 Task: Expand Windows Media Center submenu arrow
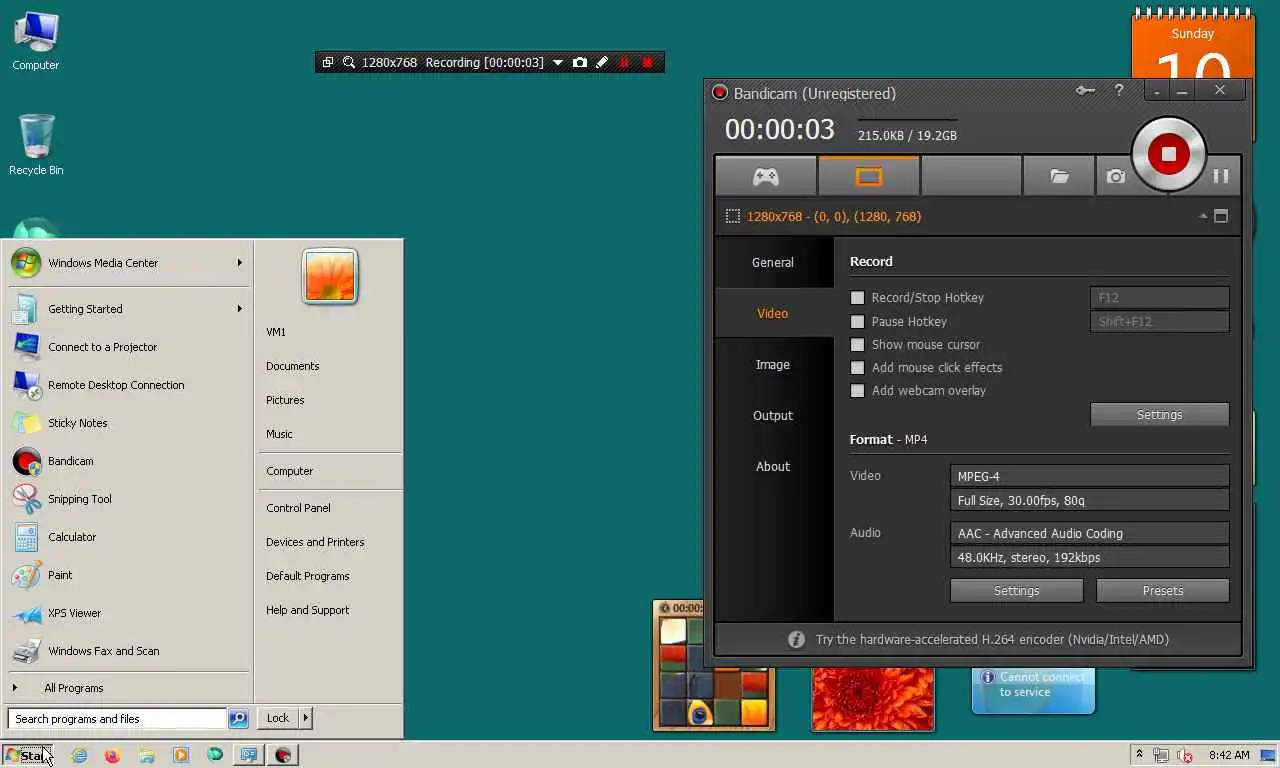coord(240,263)
